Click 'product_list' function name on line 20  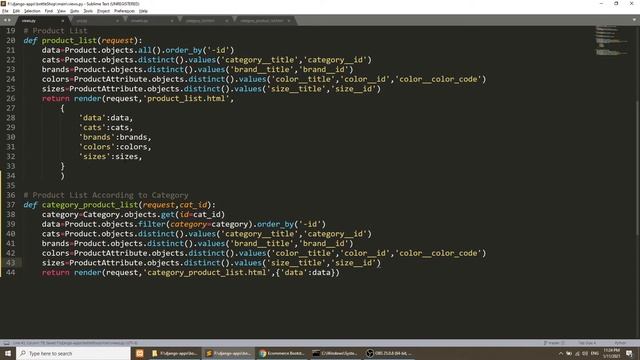point(69,40)
